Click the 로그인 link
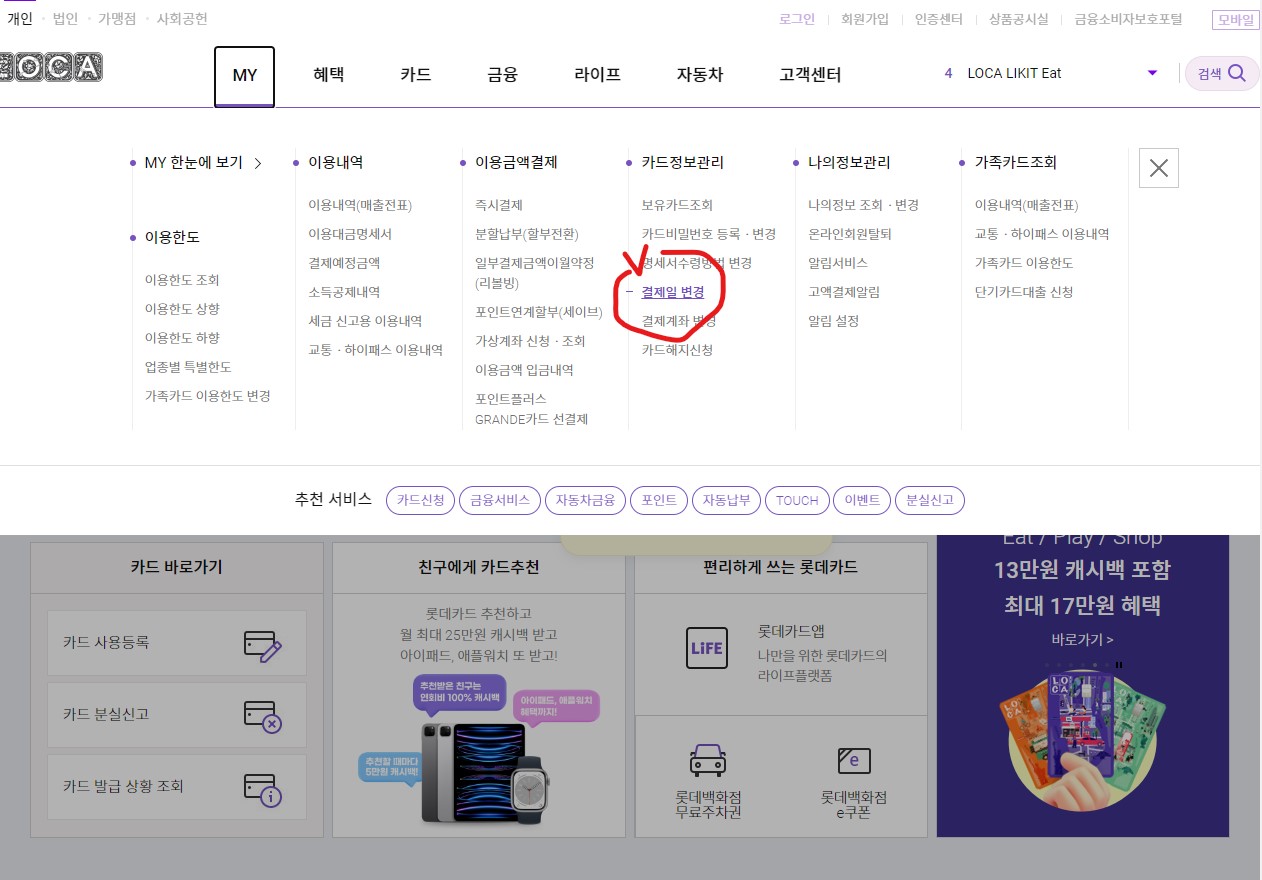 (797, 19)
